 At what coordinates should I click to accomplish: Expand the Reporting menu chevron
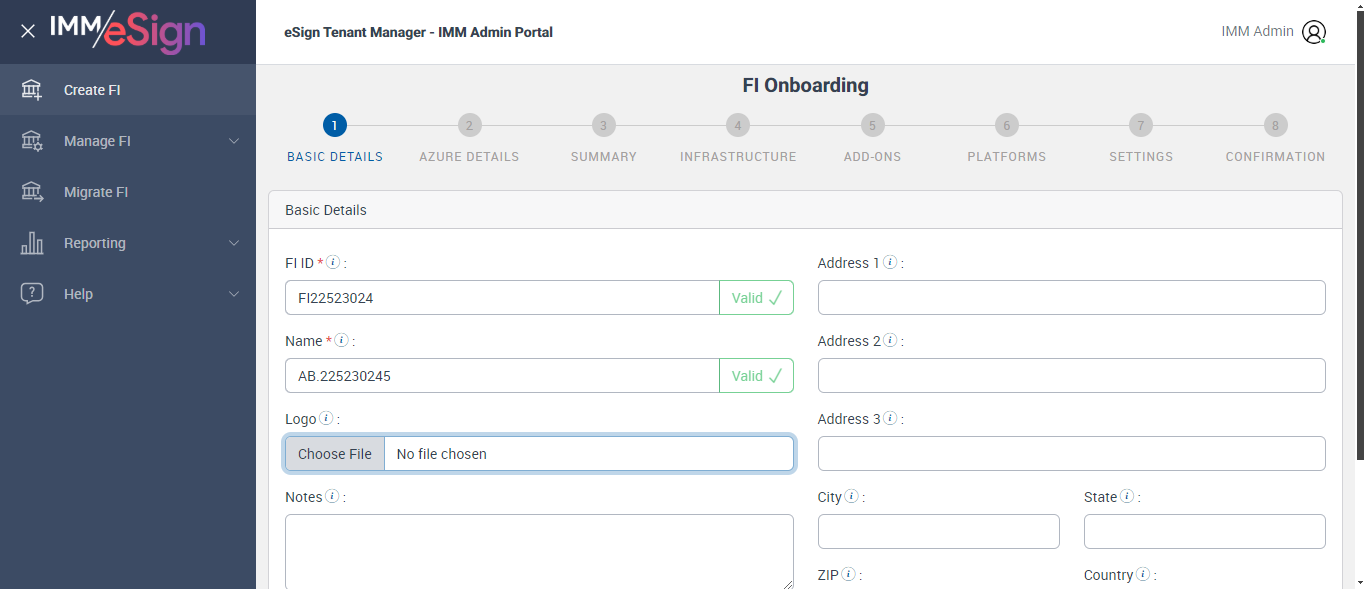[x=234, y=243]
